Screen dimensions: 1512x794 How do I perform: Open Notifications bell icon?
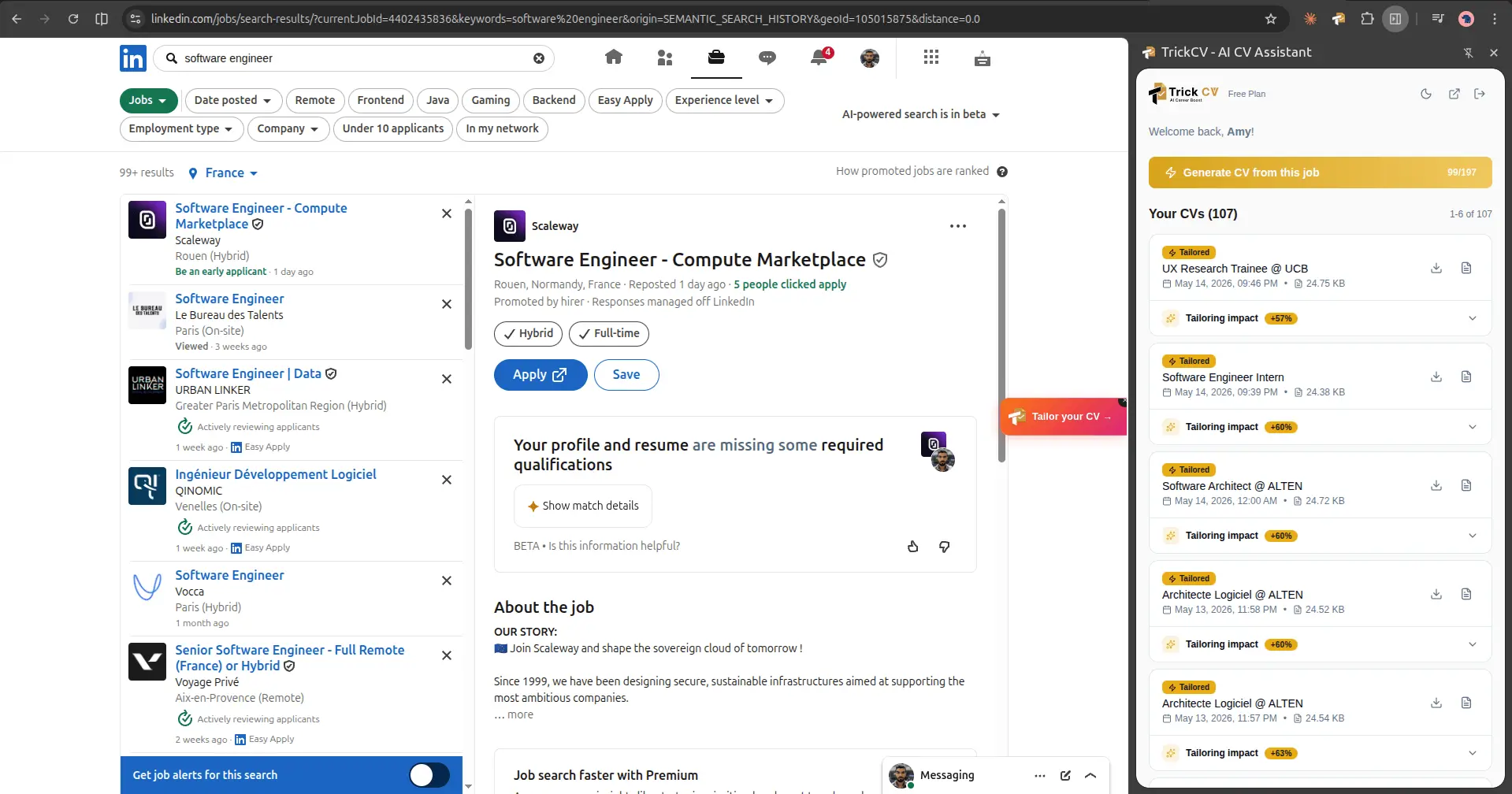[819, 58]
